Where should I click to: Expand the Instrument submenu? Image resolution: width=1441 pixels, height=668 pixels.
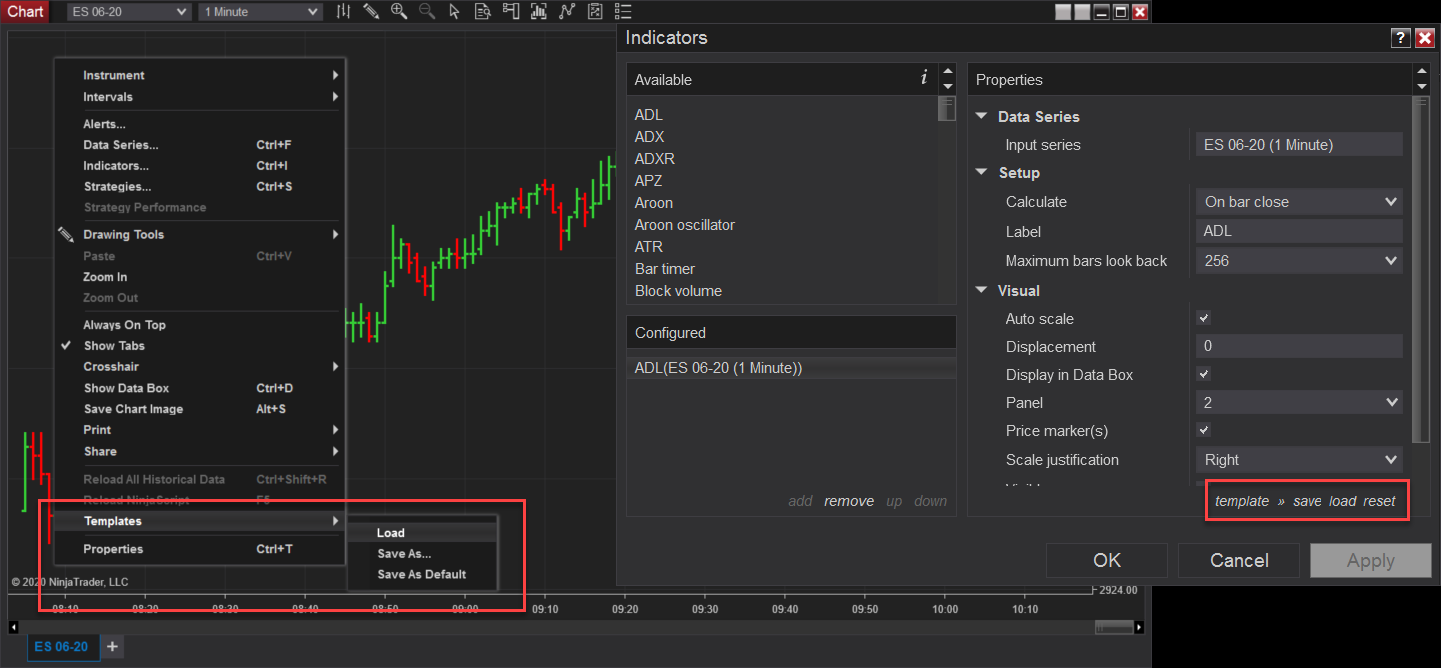200,75
